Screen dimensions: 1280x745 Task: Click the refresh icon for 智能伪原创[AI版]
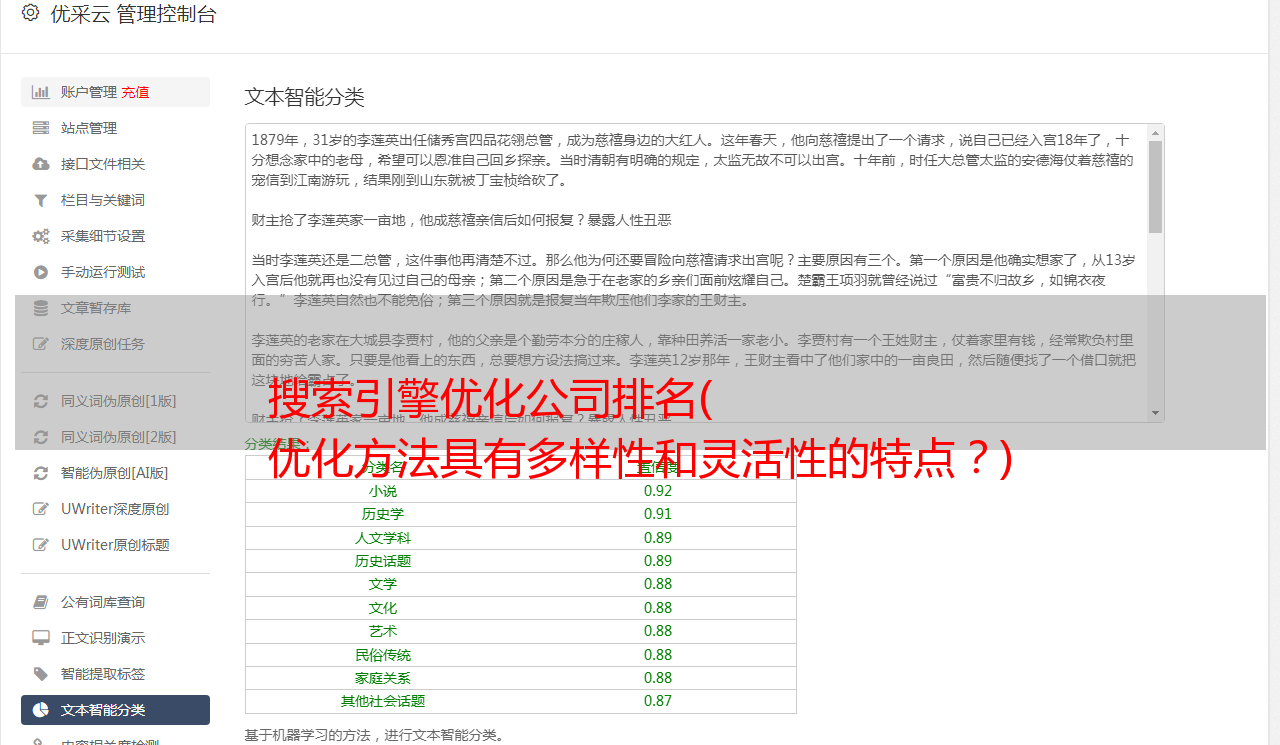click(41, 473)
